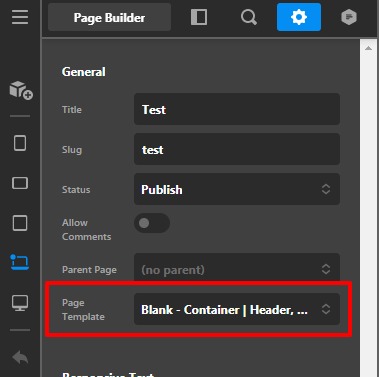
Task: Click the Title label
Action: pos(72,110)
